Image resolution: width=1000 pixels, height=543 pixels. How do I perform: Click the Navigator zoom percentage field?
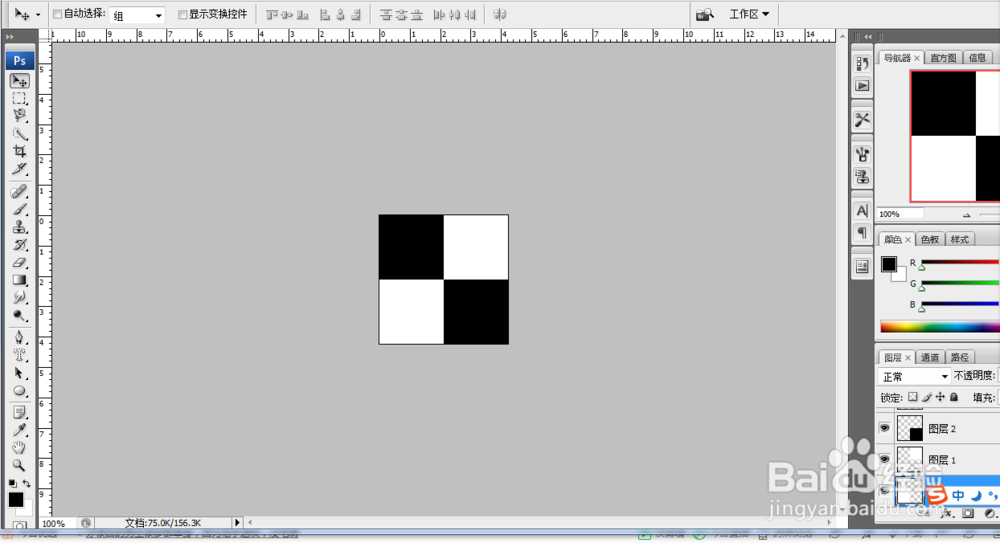901,214
